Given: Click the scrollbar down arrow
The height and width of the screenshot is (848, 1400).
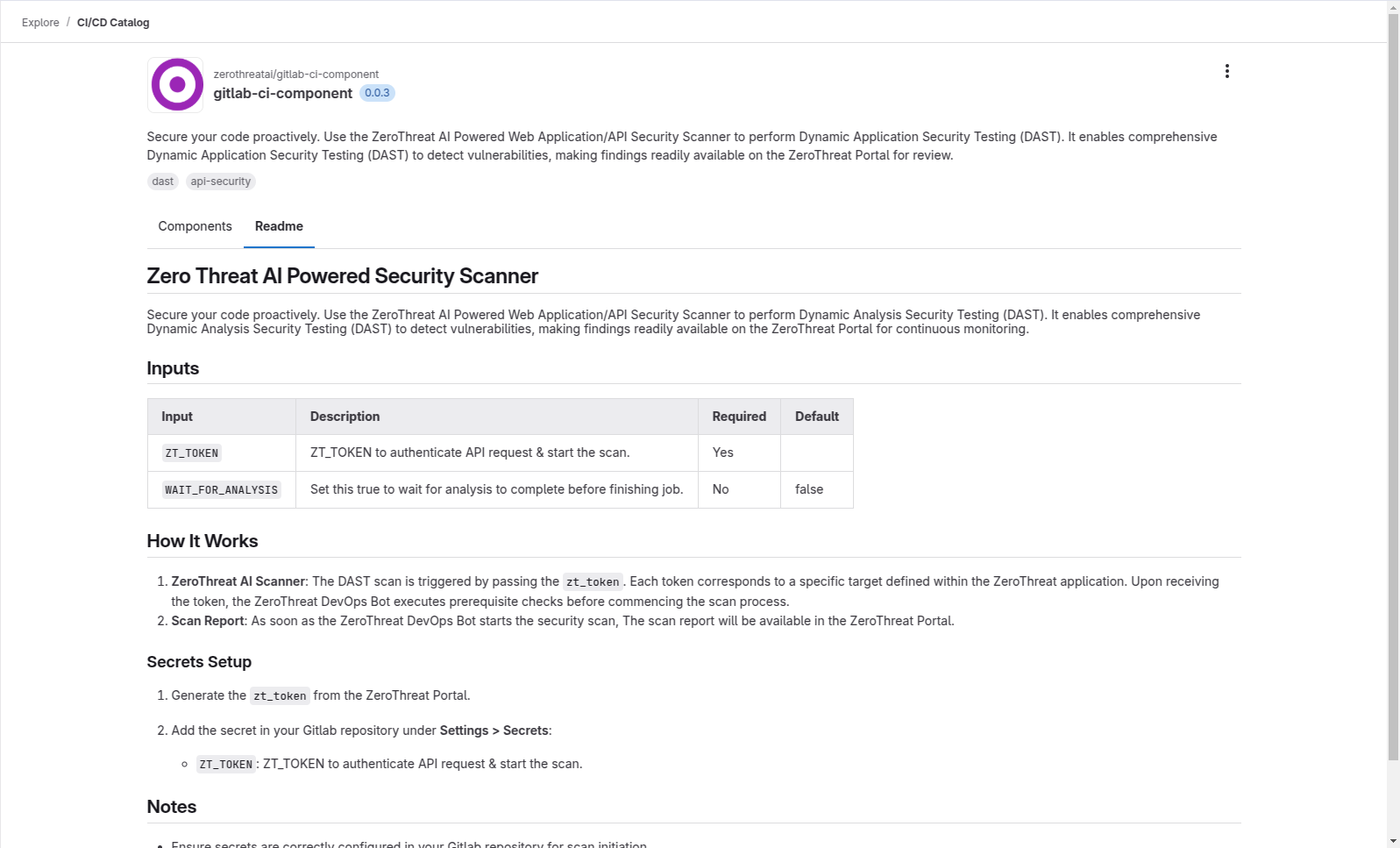Looking at the screenshot, I should point(1393,841).
